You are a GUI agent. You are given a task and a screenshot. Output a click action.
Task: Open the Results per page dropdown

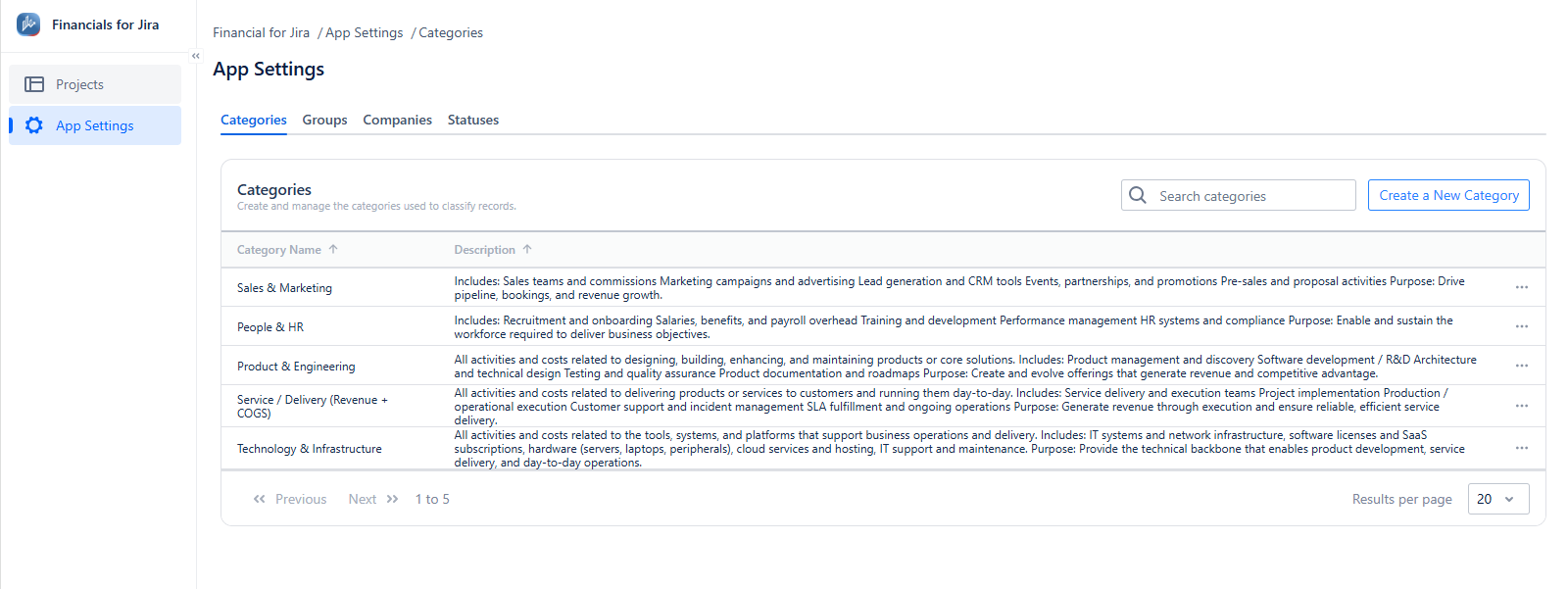click(1498, 499)
